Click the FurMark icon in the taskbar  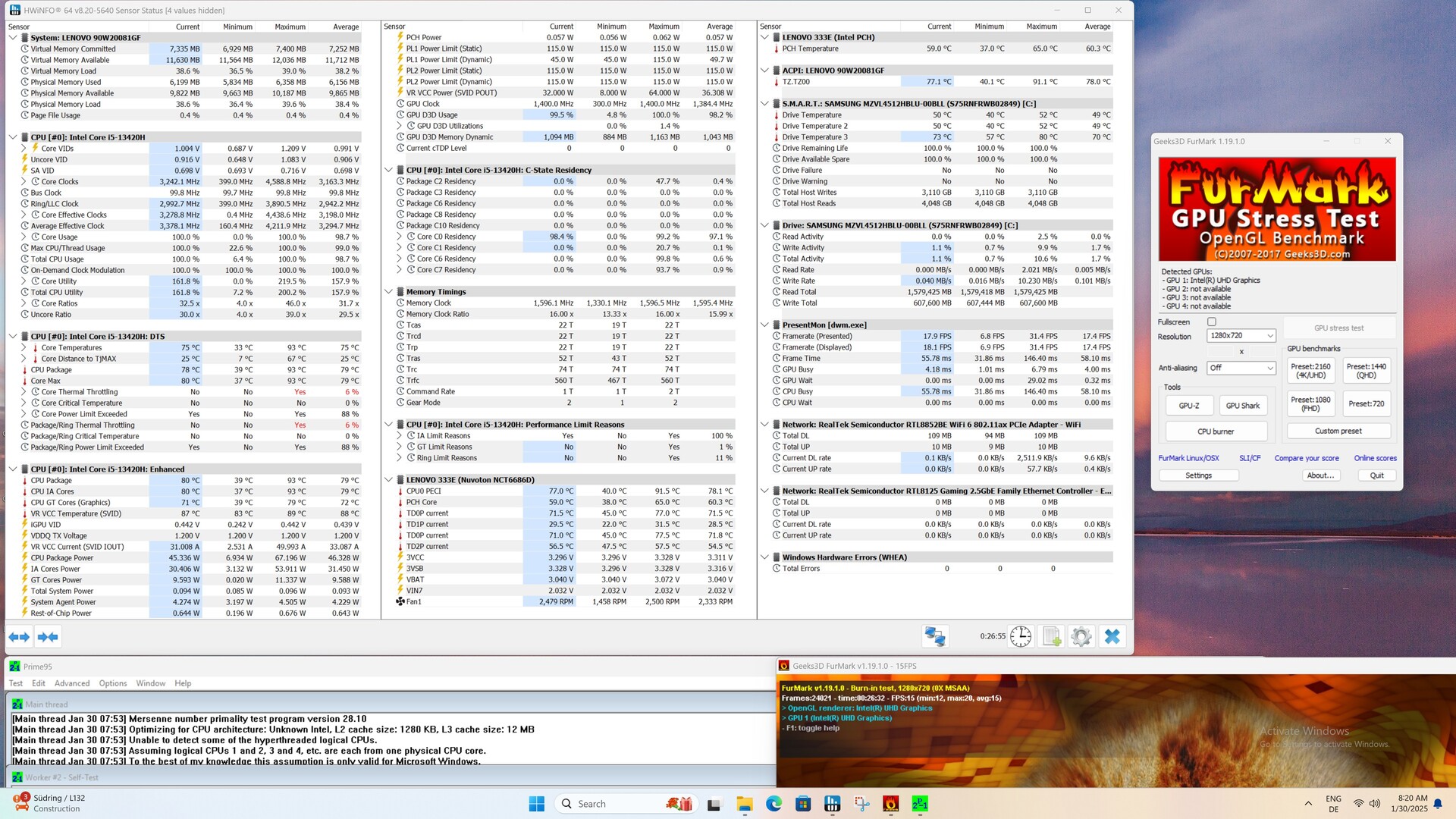[x=891, y=804]
